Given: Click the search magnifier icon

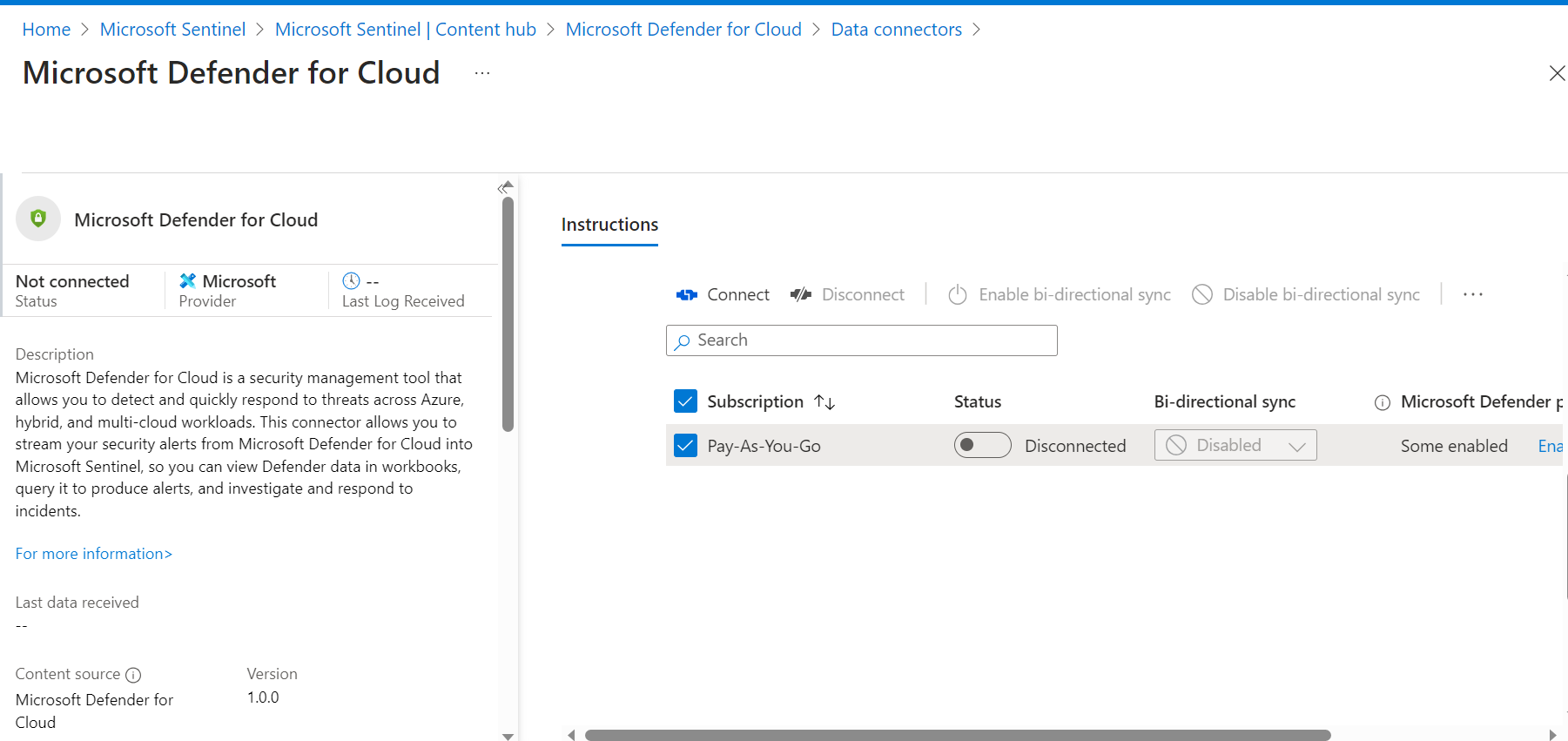Looking at the screenshot, I should click(682, 341).
